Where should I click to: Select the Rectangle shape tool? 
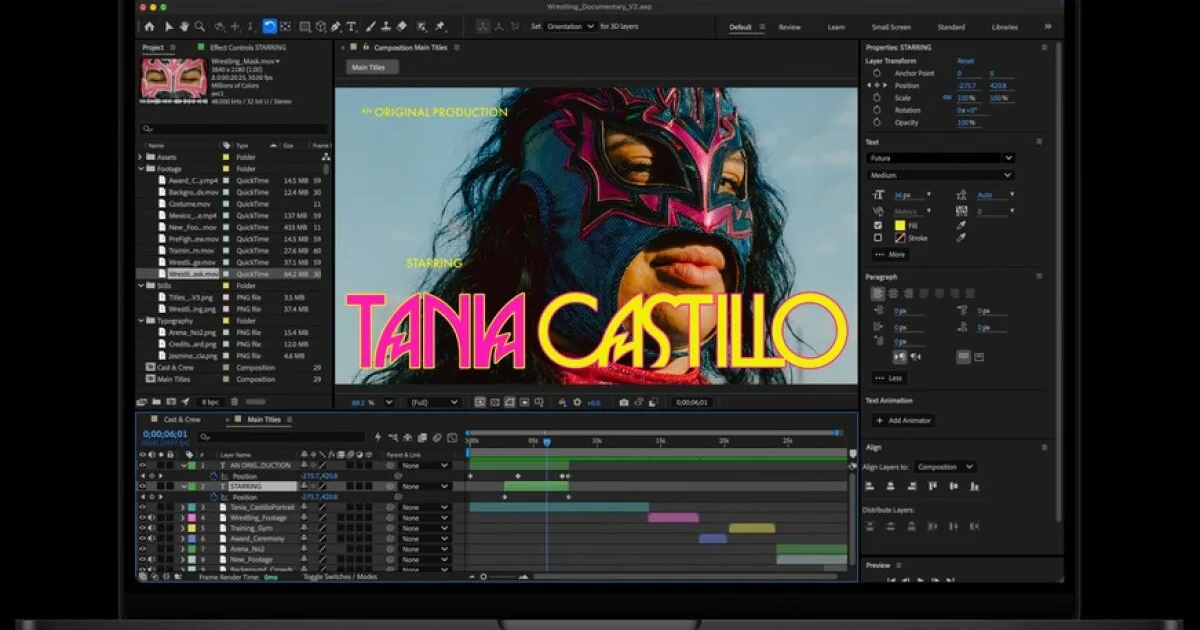coord(305,27)
